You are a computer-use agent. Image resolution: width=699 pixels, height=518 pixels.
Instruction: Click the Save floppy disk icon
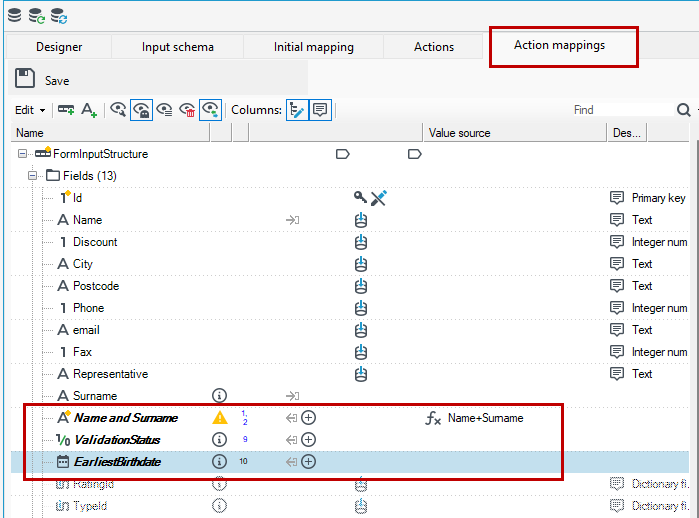[x=25, y=78]
